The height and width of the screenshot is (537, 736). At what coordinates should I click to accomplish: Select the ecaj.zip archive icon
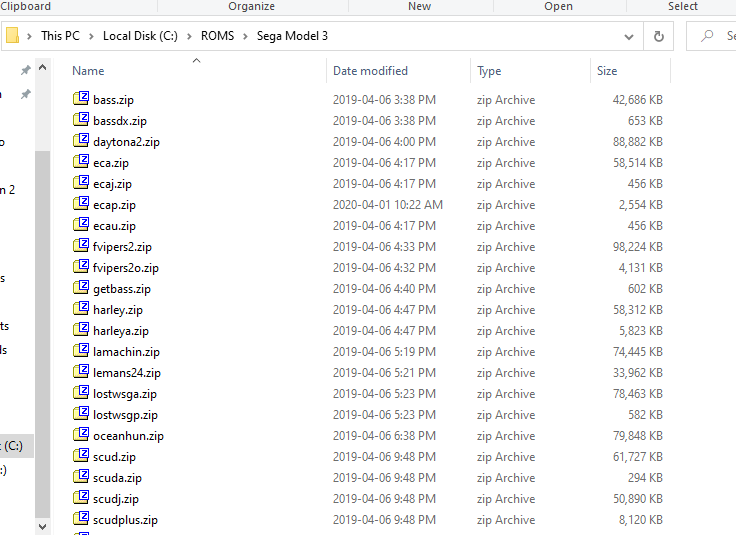point(81,183)
